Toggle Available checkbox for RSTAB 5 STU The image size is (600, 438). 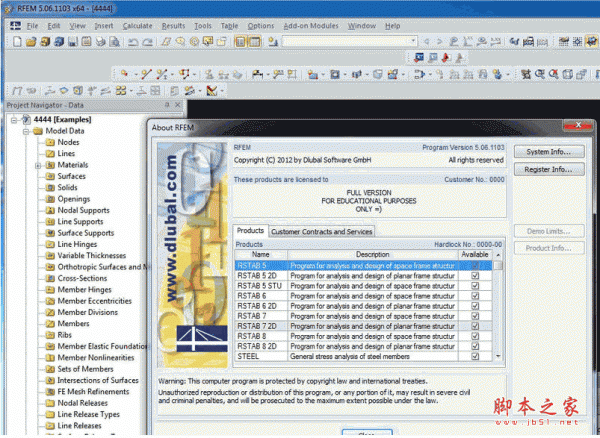click(x=475, y=286)
